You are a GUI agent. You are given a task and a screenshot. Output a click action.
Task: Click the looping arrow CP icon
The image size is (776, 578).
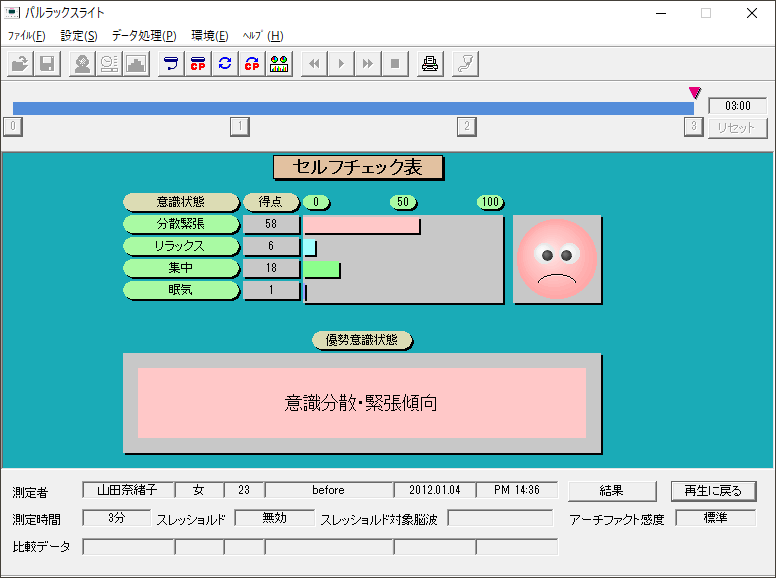[x=252, y=64]
